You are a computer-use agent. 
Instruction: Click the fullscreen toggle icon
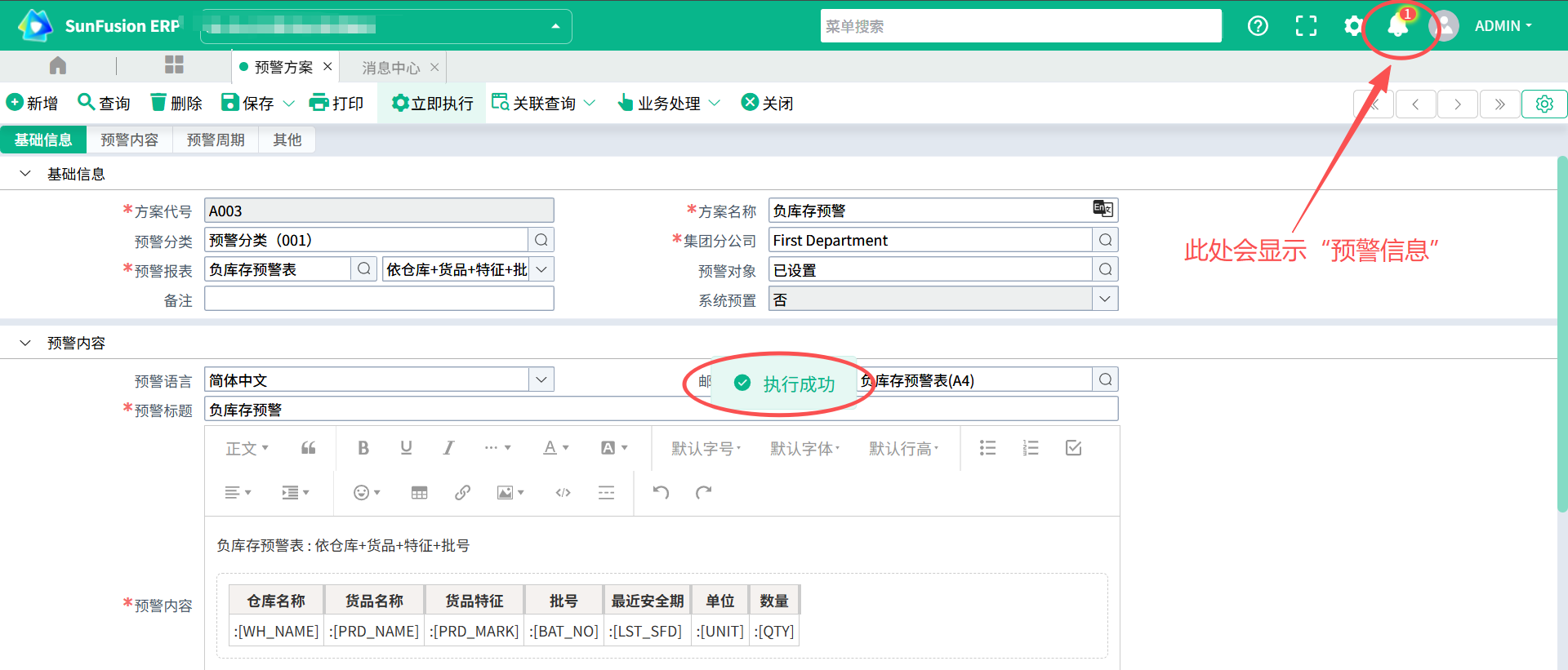coord(1306,26)
